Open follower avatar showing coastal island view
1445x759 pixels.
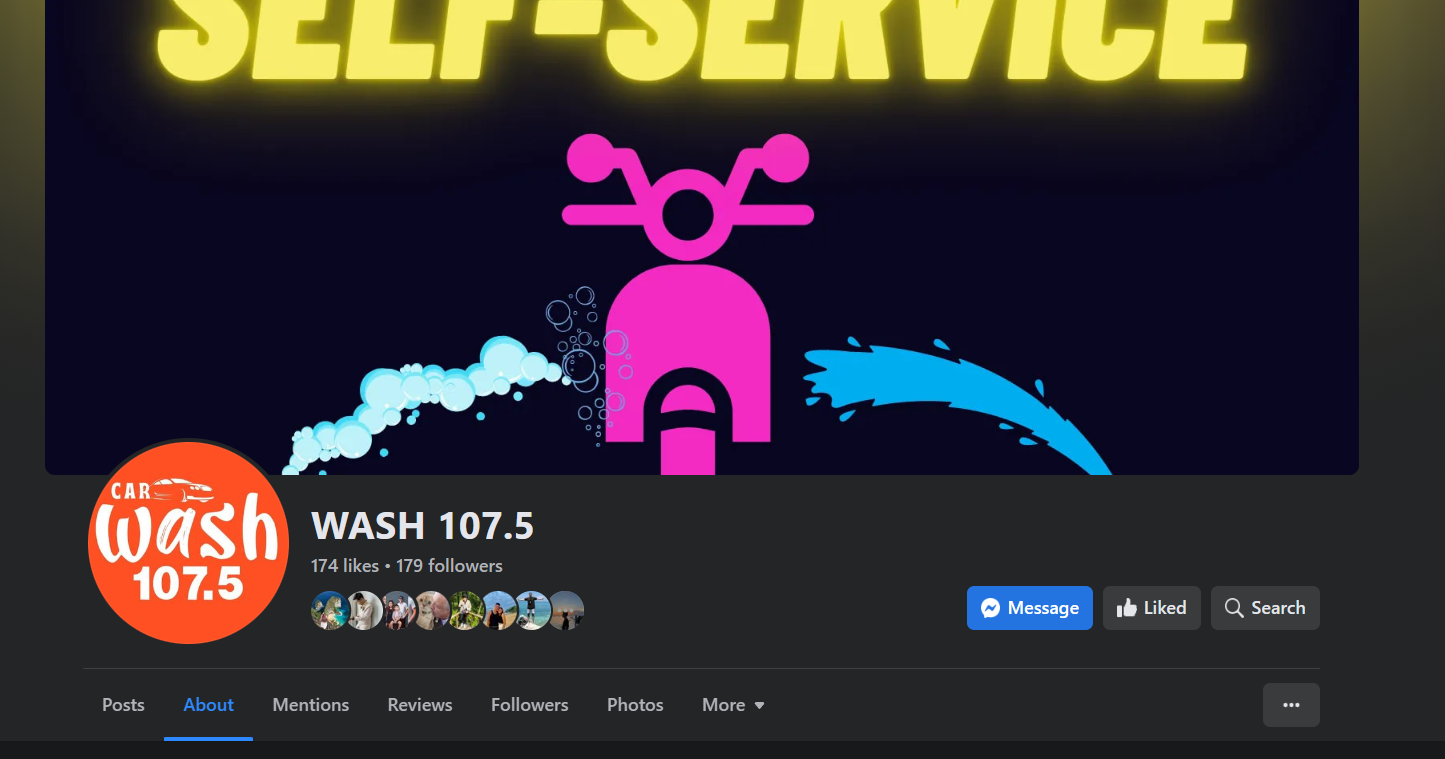click(x=330, y=610)
